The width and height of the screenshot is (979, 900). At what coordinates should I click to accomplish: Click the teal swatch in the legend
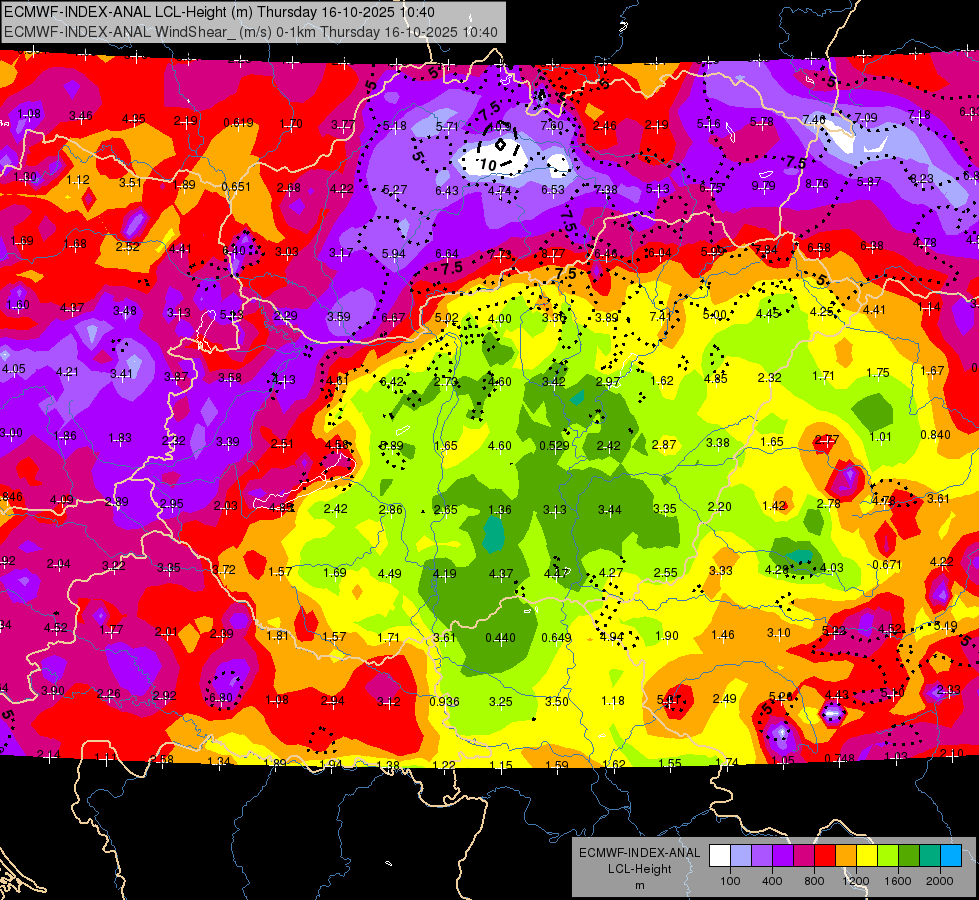[930, 856]
